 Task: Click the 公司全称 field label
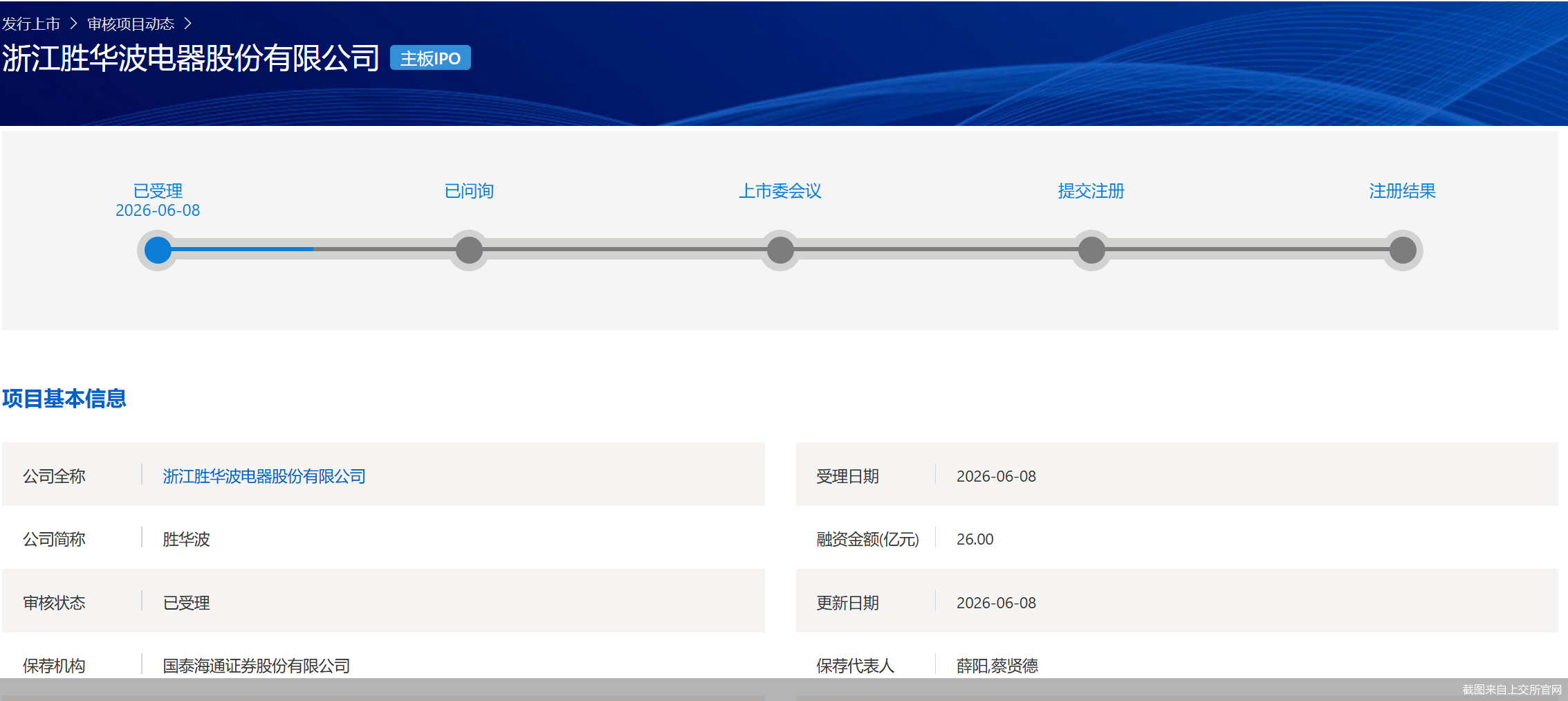pos(54,476)
